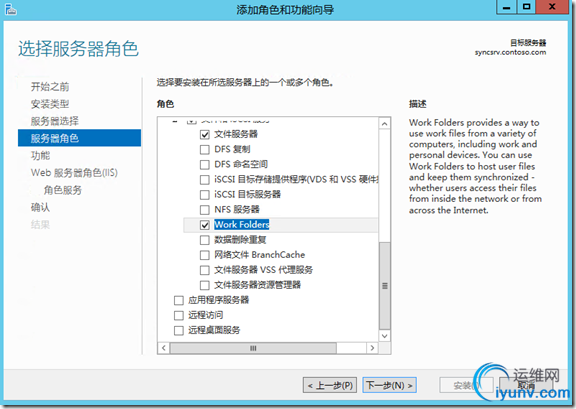576x409 pixels.
Task: Check the 应用程序服务器 role checkbox
Action: coord(179,300)
